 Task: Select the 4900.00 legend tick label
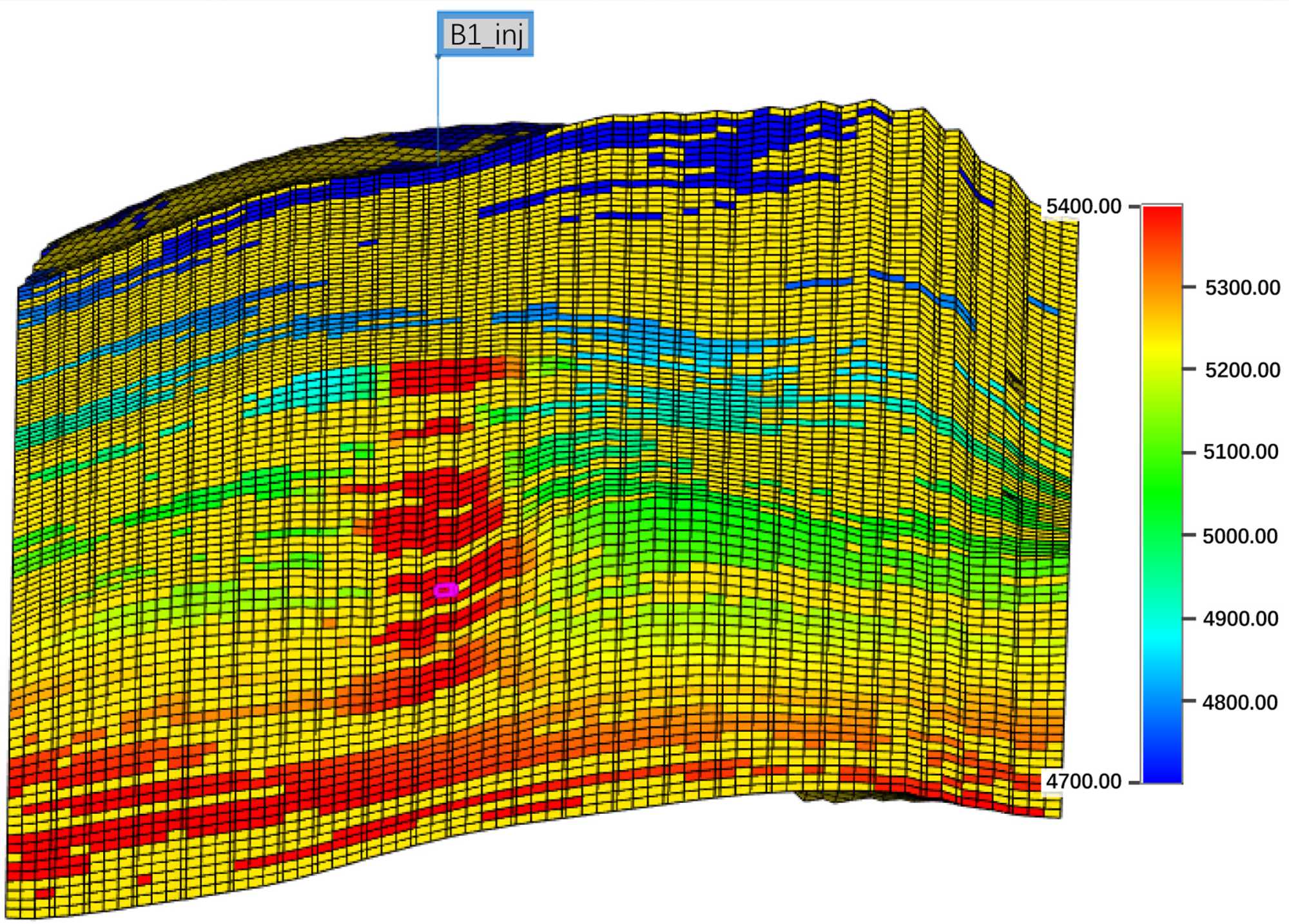tap(1240, 619)
